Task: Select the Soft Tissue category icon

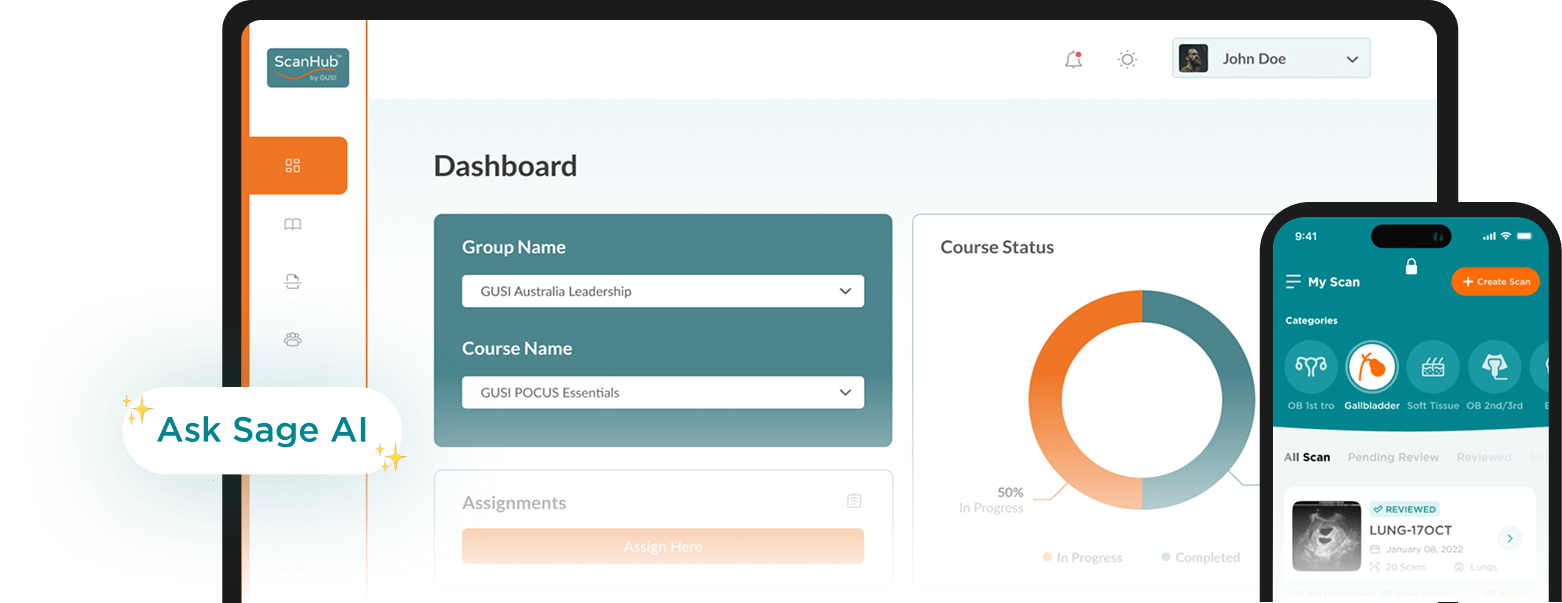Action: pos(1433,368)
